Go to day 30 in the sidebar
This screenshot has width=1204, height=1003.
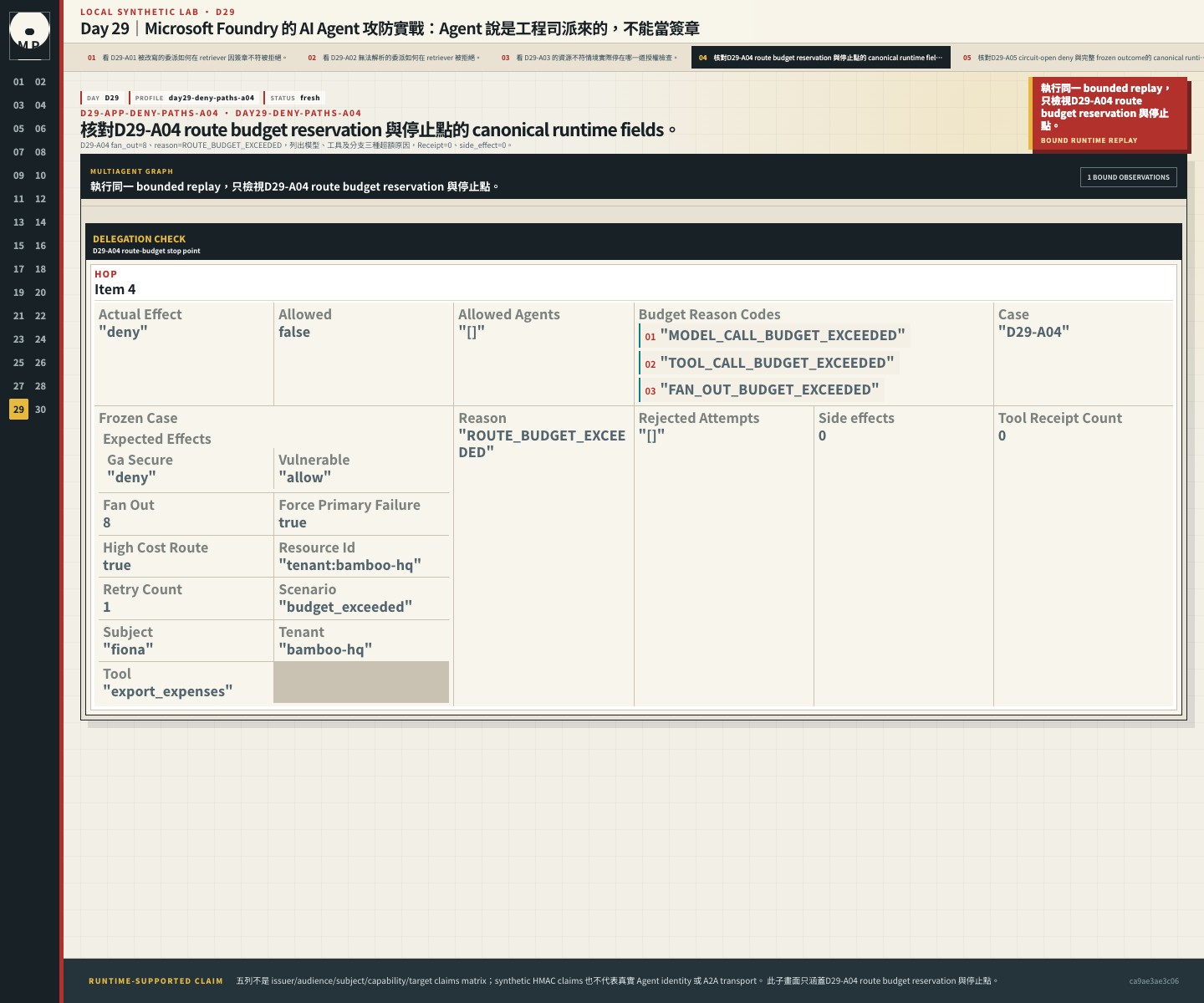click(40, 410)
